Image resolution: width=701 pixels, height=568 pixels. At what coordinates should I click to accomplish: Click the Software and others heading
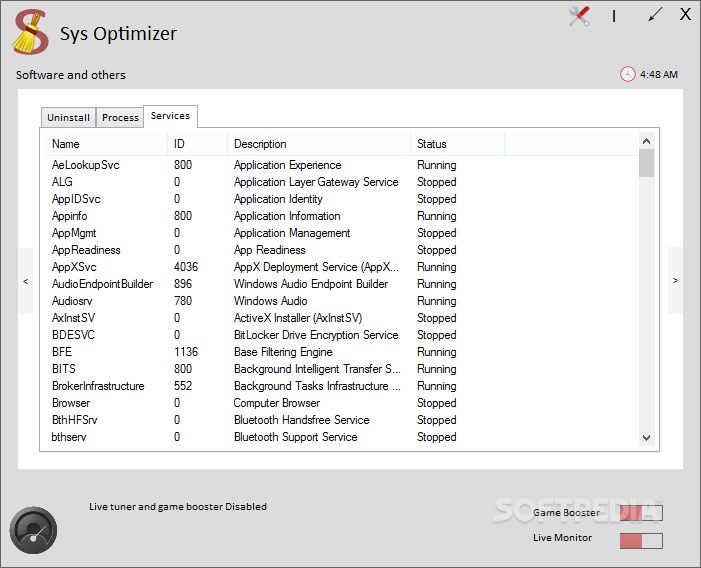tap(71, 75)
